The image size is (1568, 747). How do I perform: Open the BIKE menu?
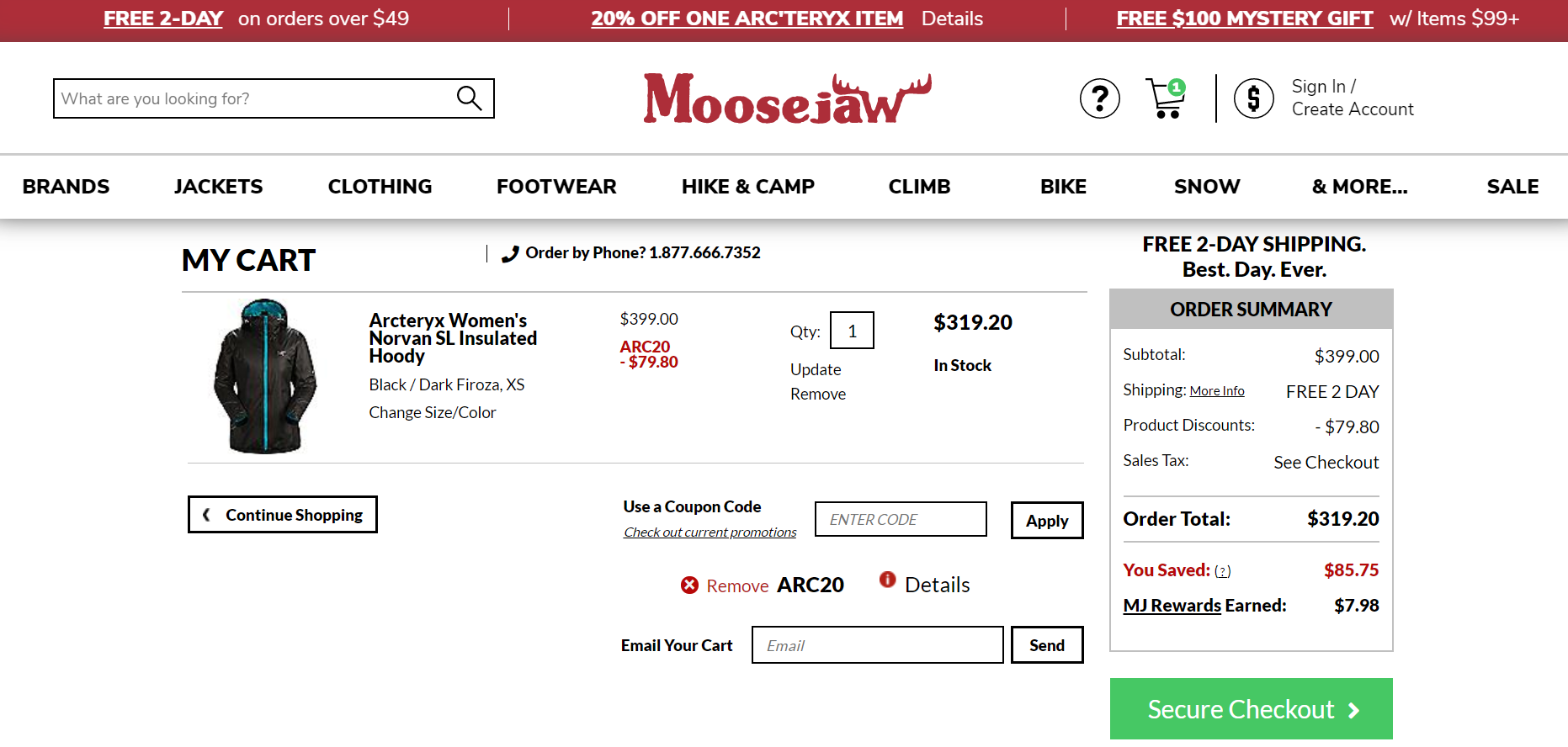click(1063, 187)
